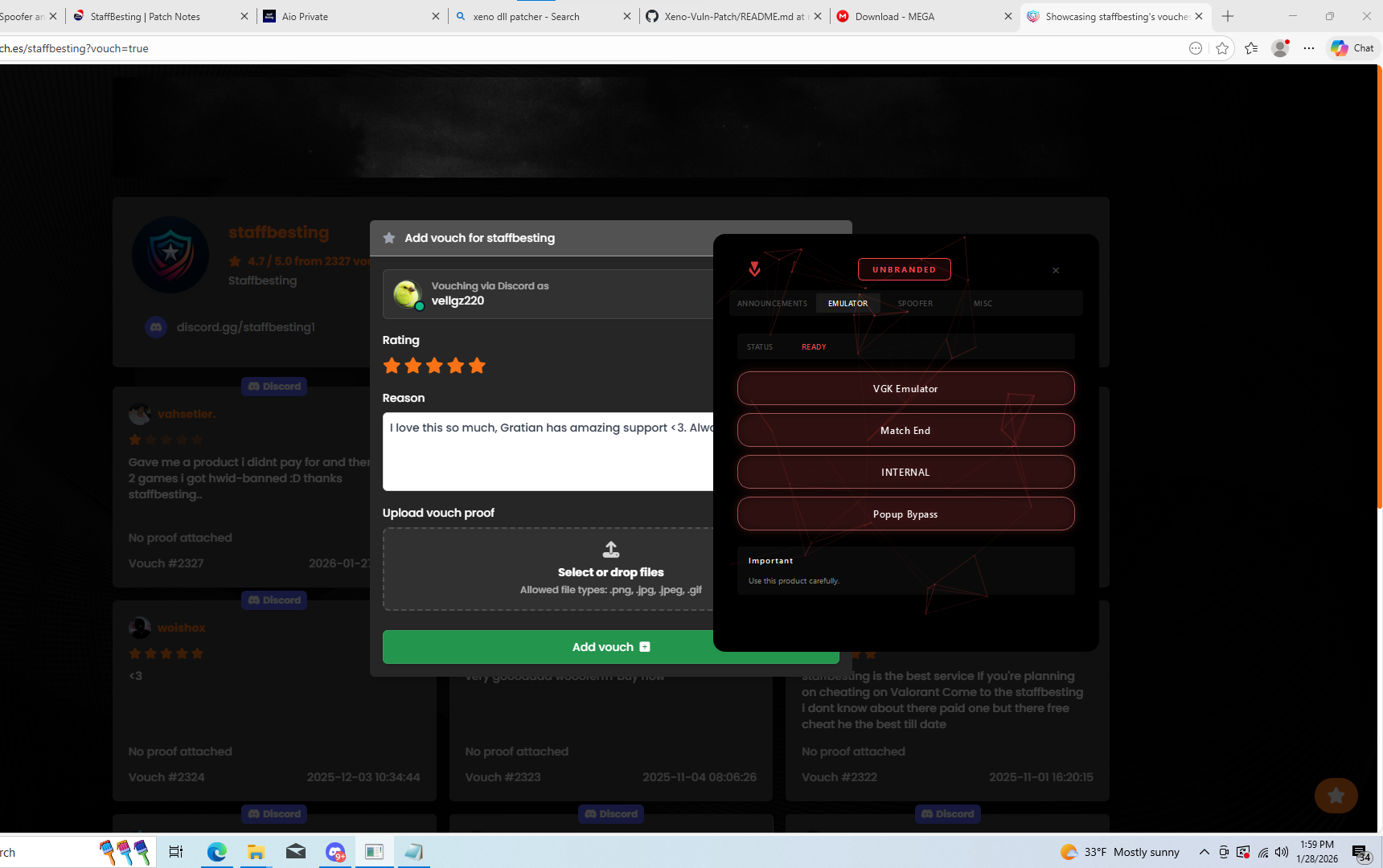Switch to the SPOOFER tab
Viewport: 1383px width, 868px height.
915,304
